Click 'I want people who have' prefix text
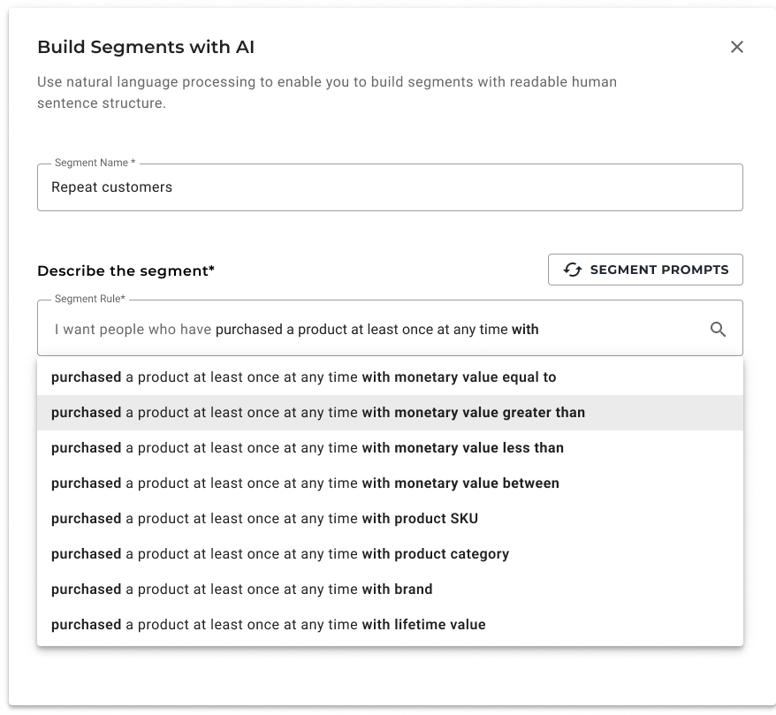Image resolution: width=776 pixels, height=715 pixels. pyautogui.click(x=132, y=329)
